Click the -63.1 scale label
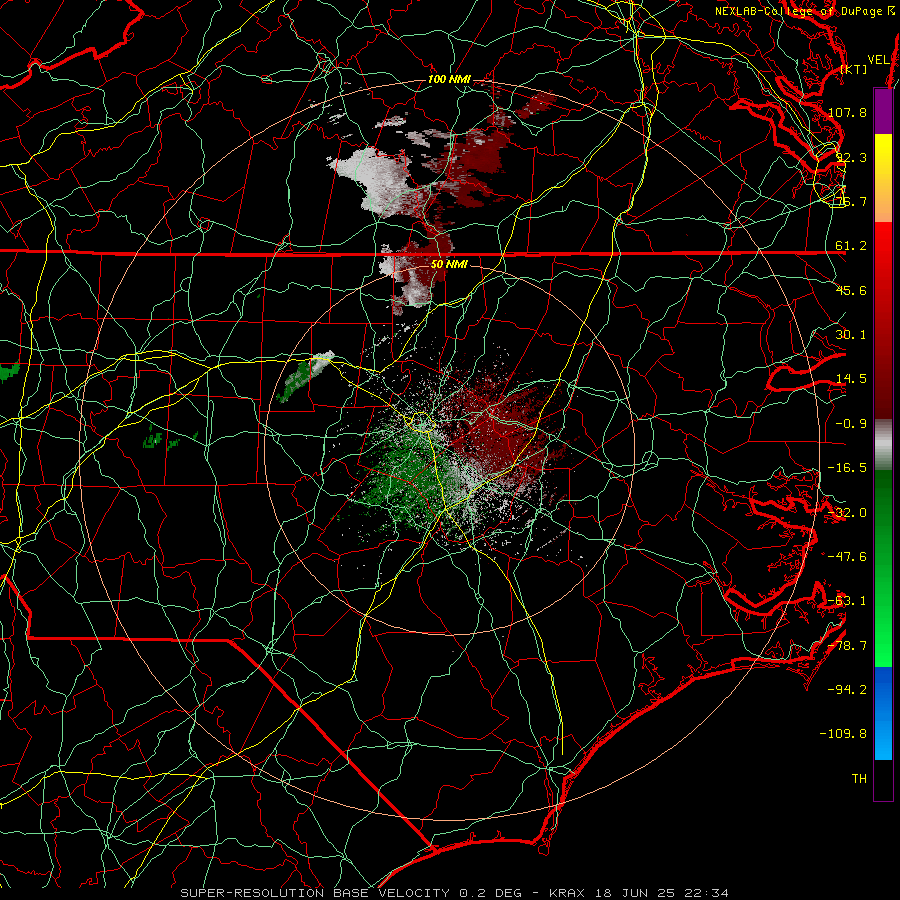Screen dimensions: 900x900 coord(847,601)
